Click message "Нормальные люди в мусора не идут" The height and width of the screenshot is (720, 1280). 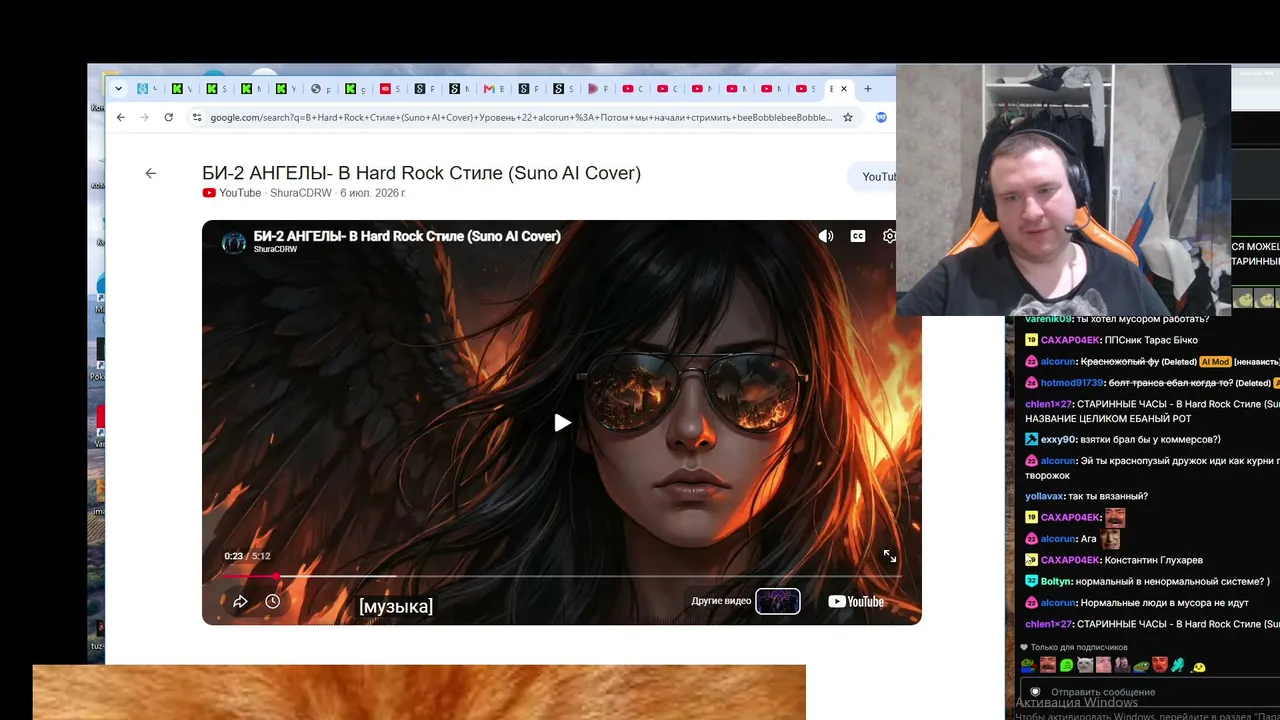point(1165,603)
